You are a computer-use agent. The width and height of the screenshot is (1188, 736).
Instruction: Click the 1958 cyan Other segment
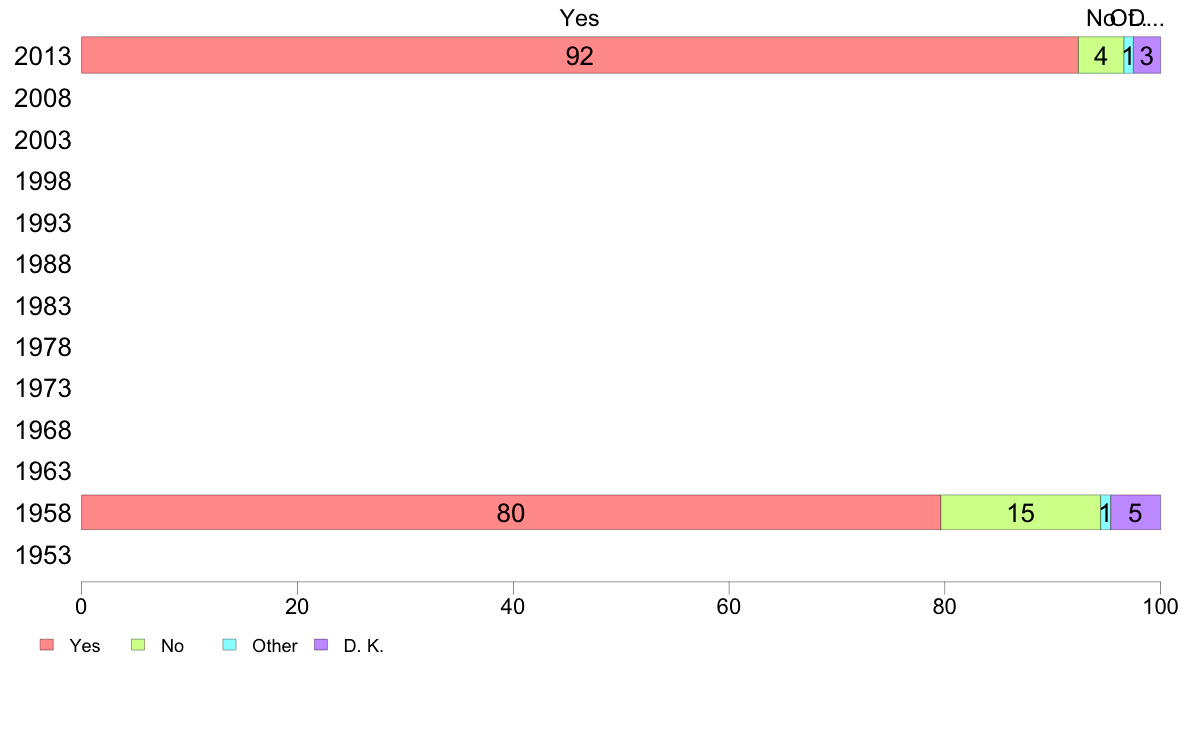pos(1105,512)
